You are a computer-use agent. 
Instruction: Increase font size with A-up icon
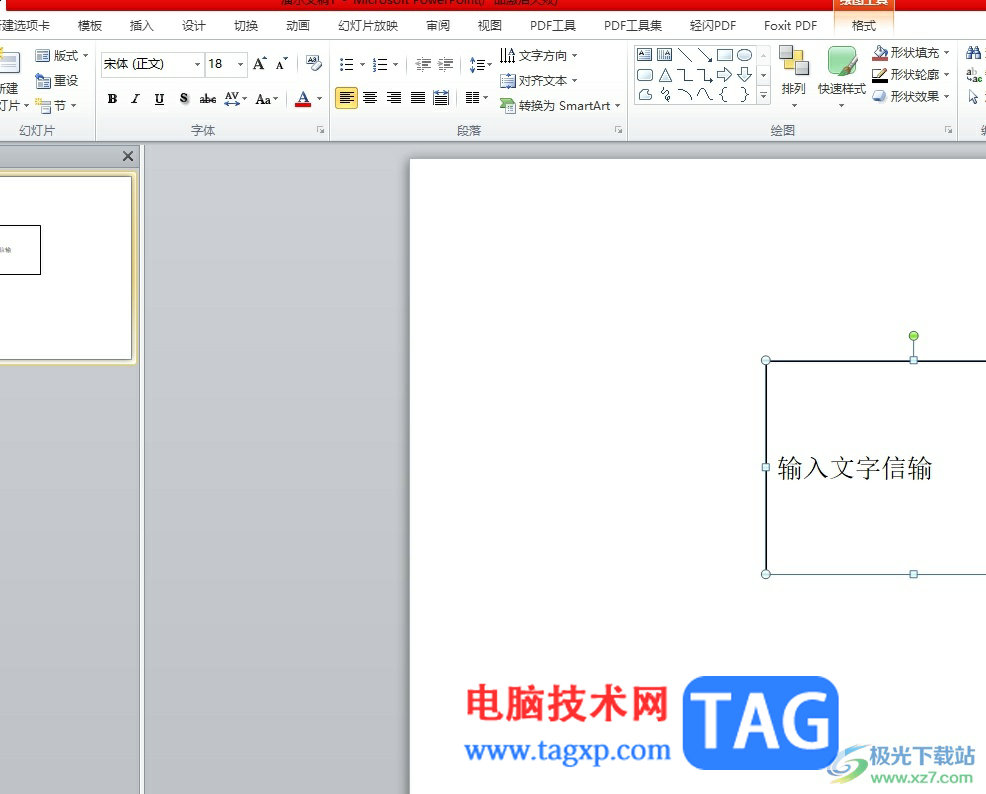point(260,63)
